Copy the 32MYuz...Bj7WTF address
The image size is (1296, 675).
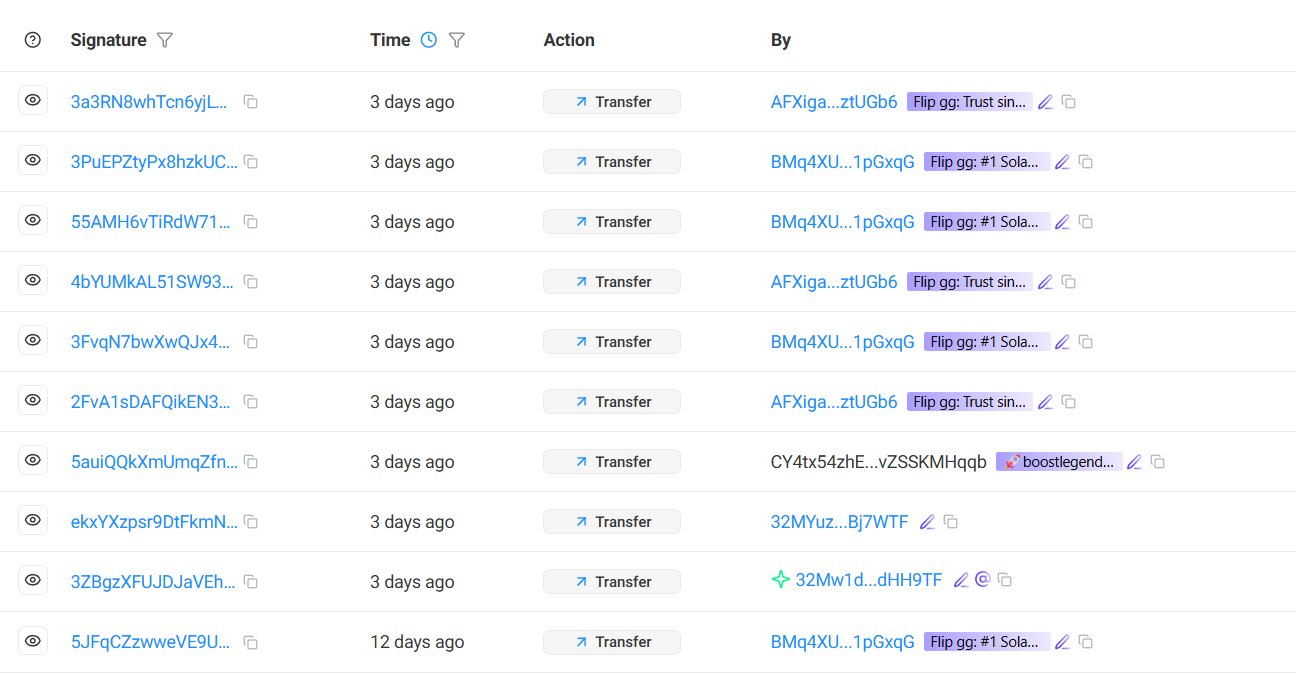(951, 522)
